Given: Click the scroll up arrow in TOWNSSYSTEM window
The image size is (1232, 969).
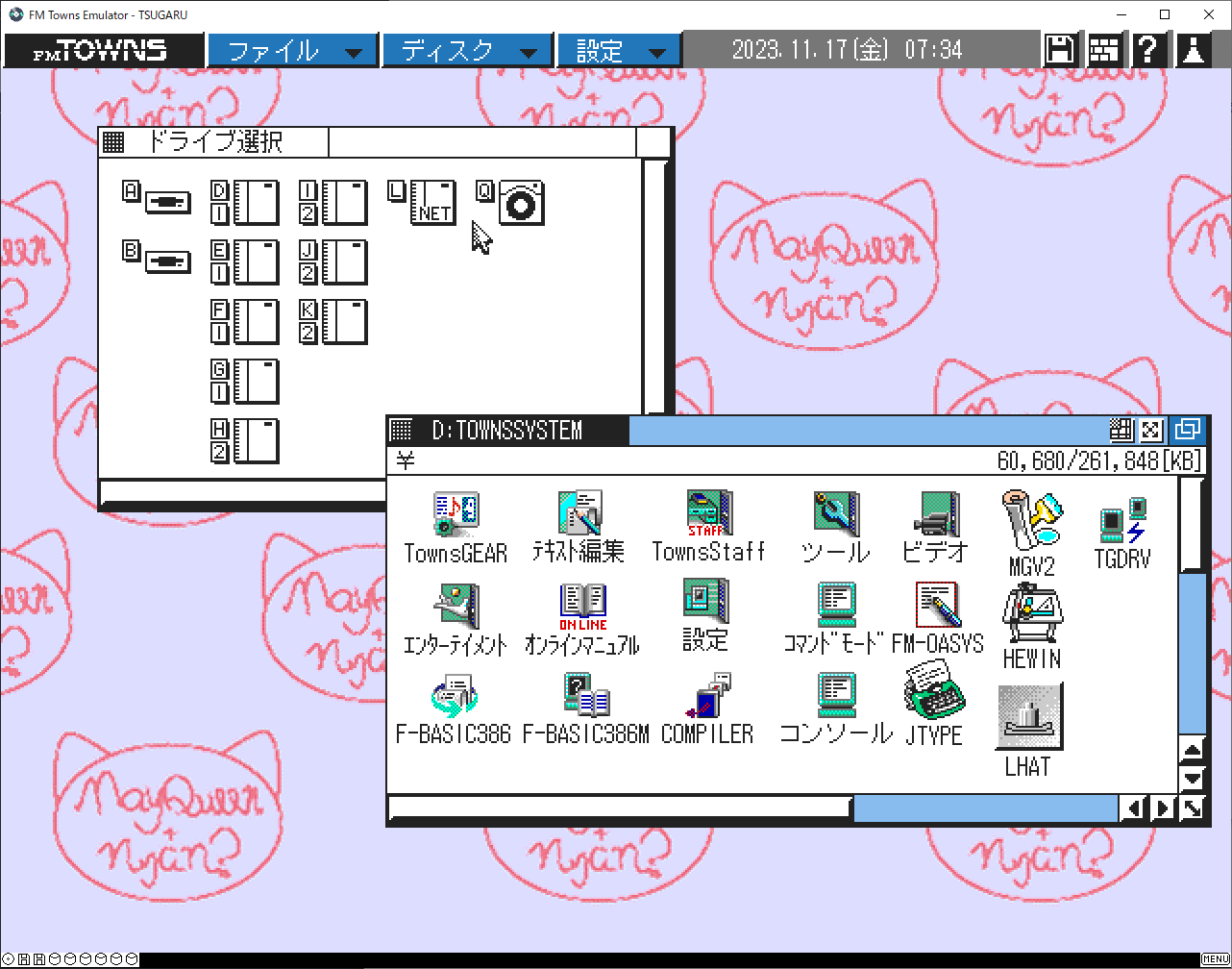Looking at the screenshot, I should pyautogui.click(x=1192, y=751).
